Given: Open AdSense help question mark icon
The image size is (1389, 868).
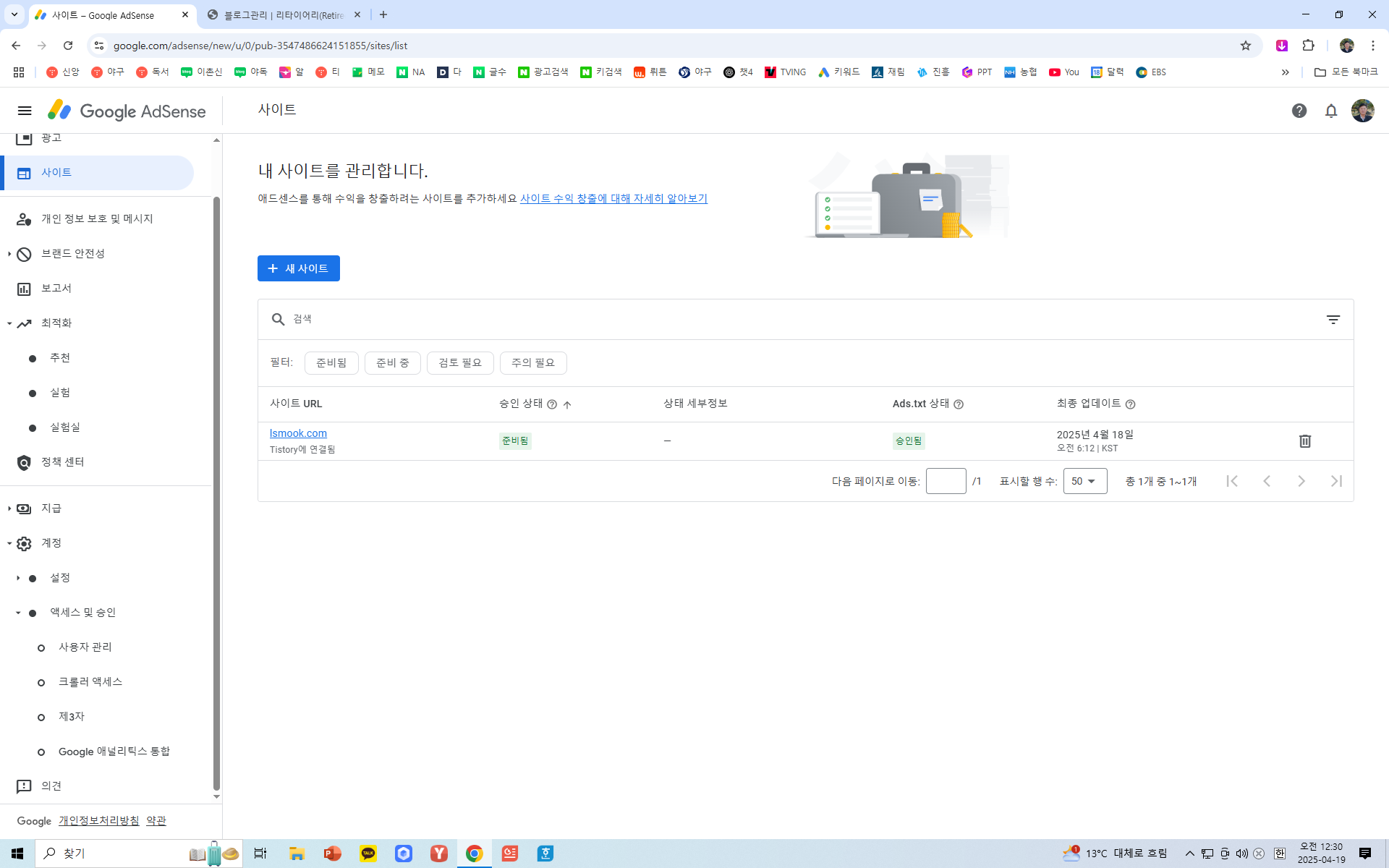Looking at the screenshot, I should 1299,111.
